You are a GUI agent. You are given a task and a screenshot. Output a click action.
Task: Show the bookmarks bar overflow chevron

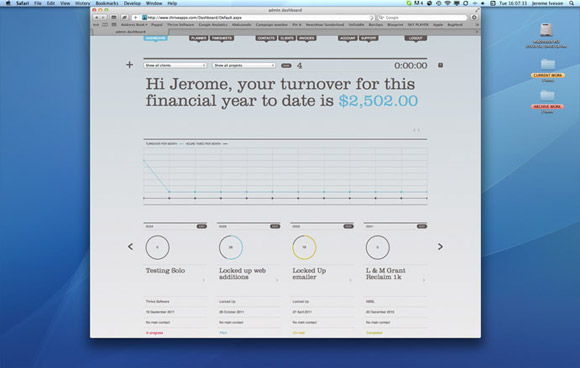click(477, 25)
